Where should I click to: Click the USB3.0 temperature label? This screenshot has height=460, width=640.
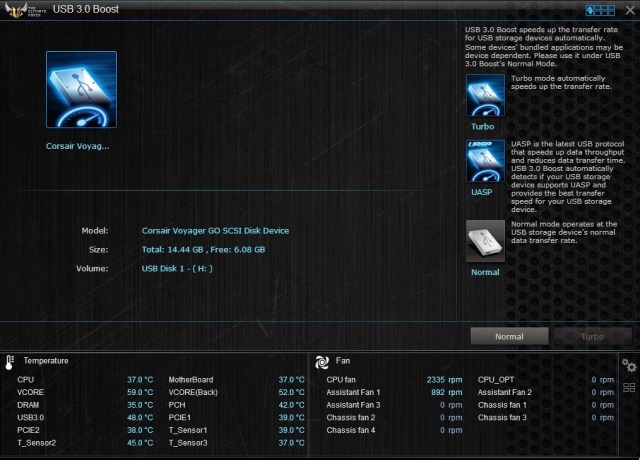31,418
